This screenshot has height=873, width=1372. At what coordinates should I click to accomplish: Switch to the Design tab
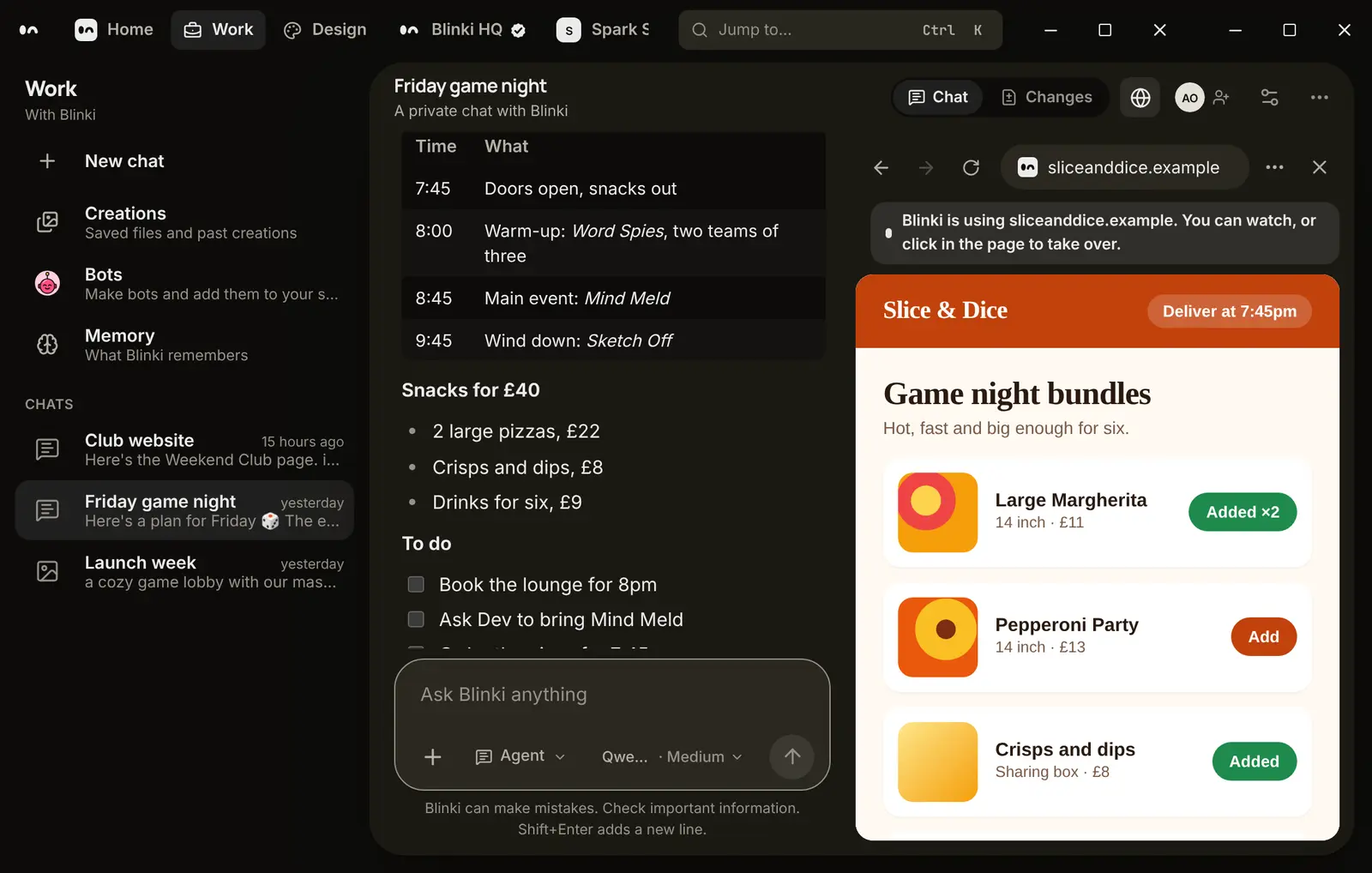(325, 30)
